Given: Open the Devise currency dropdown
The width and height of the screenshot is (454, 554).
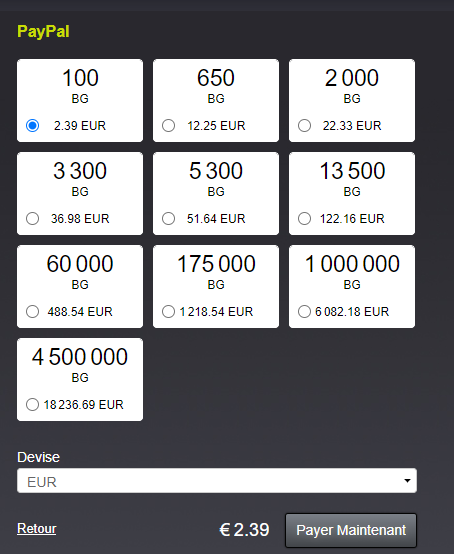Looking at the screenshot, I should click(217, 481).
